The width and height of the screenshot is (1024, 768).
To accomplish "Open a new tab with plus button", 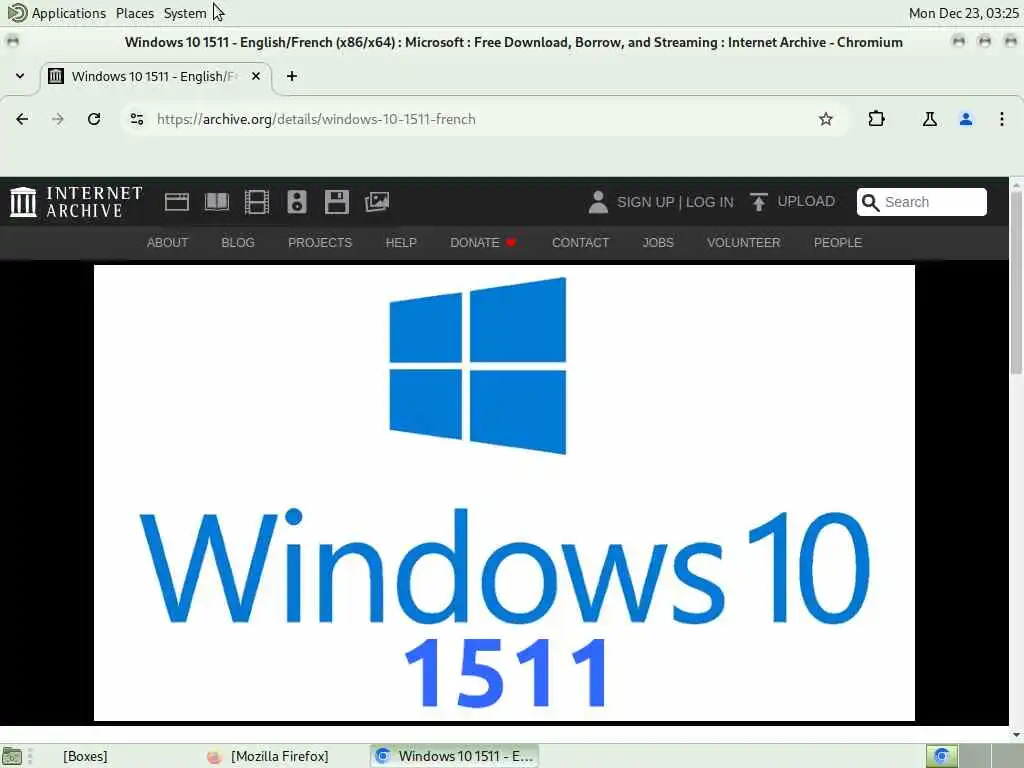I will [x=292, y=76].
